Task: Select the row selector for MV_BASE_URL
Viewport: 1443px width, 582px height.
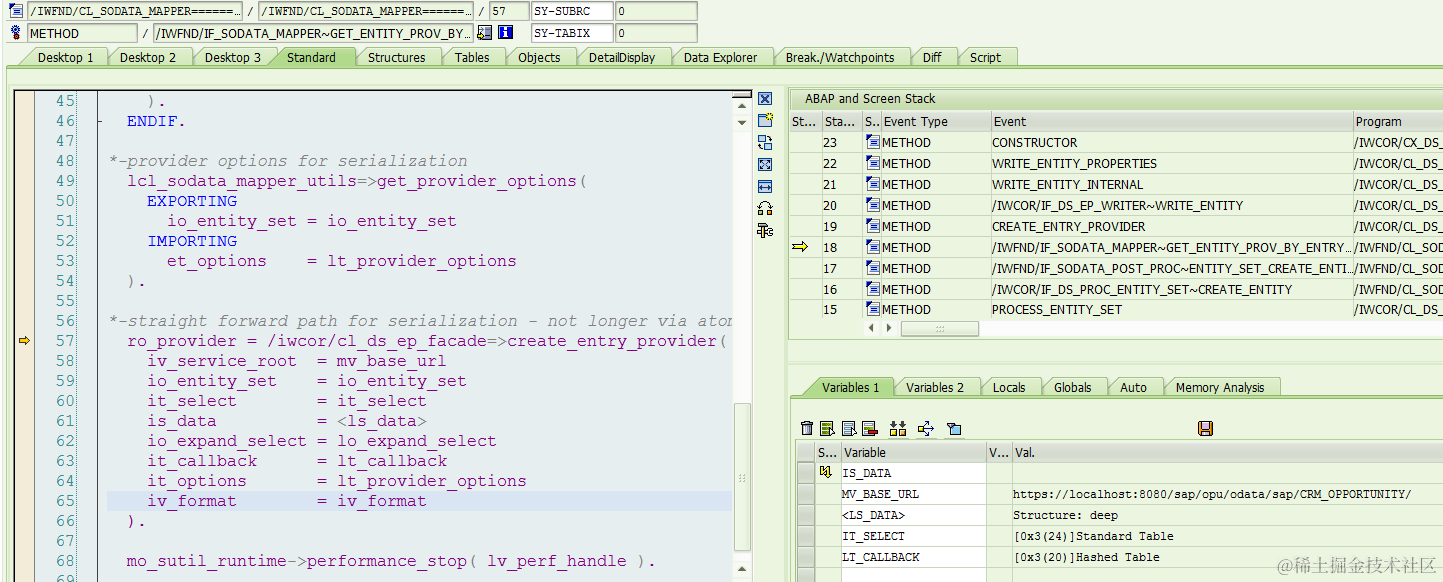Action: [x=805, y=494]
